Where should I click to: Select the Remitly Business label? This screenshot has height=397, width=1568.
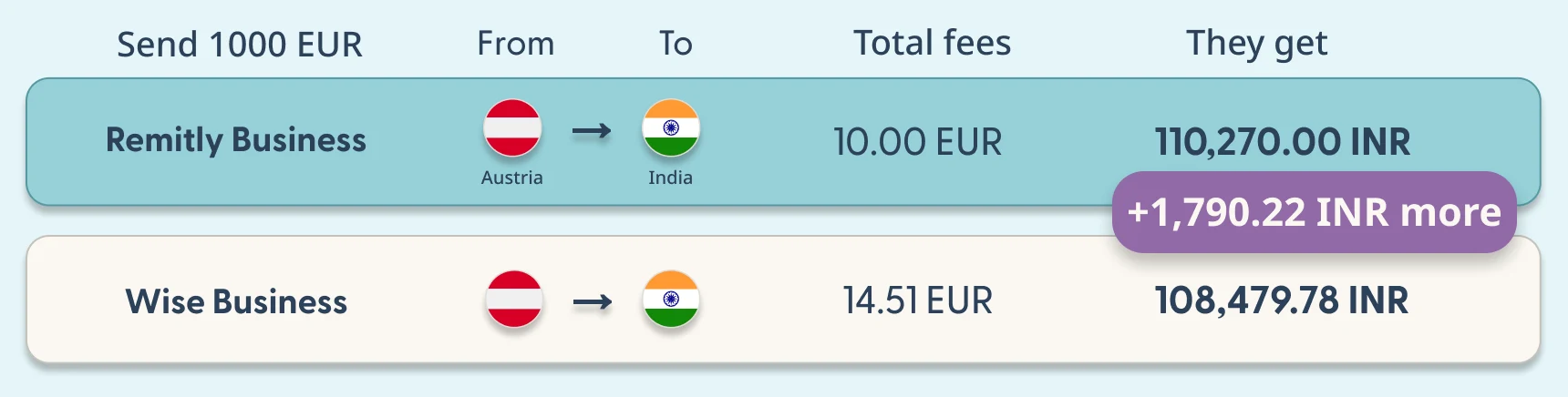236,140
